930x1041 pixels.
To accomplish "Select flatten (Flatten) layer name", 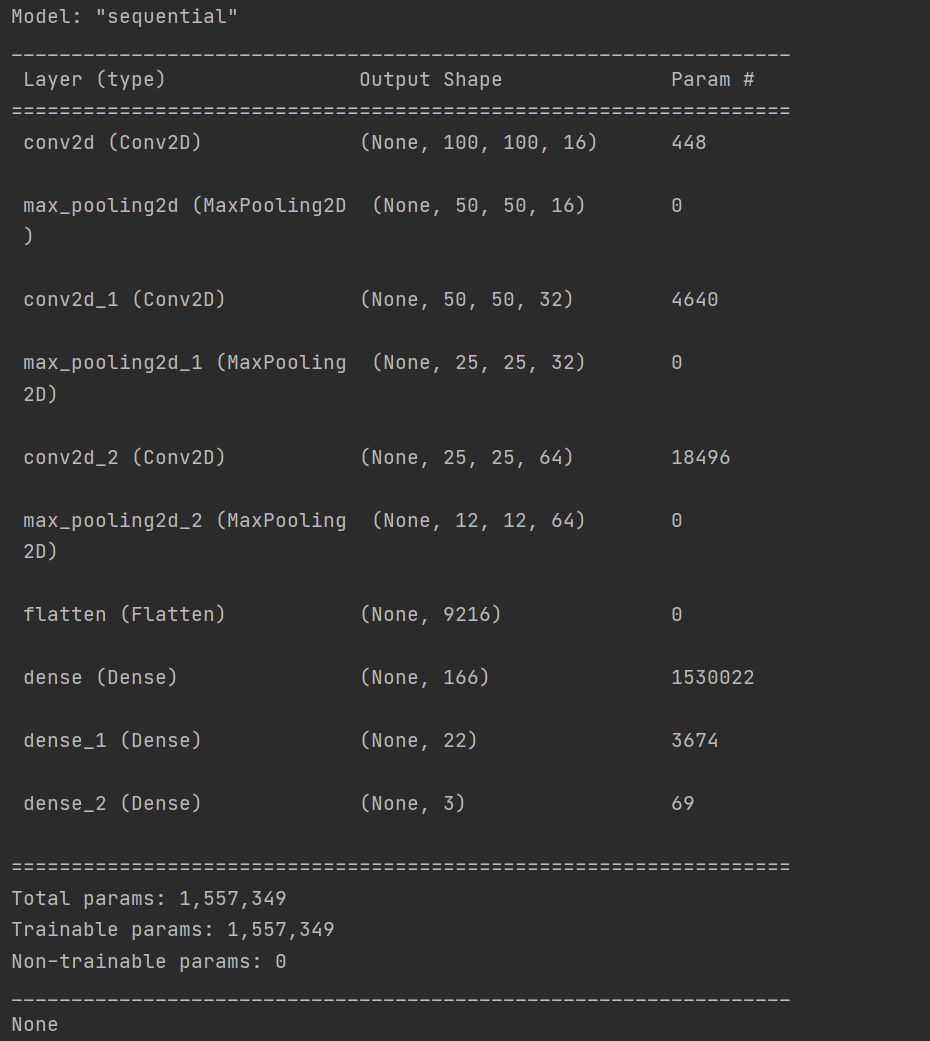I will click(124, 614).
